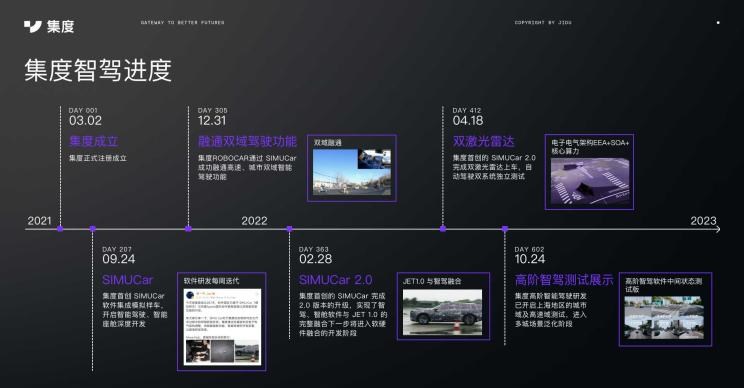
Task: Click the 09.24 date text
Action: pos(119,259)
